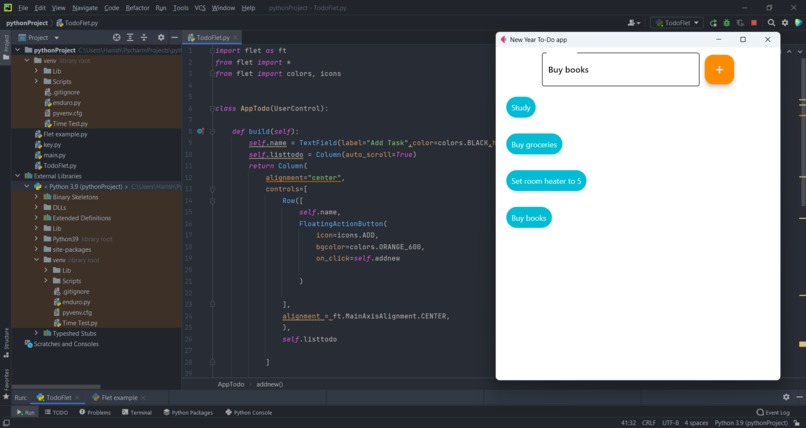Click Run with Coverage icon
This screenshot has height=428, width=806.
tap(740, 23)
